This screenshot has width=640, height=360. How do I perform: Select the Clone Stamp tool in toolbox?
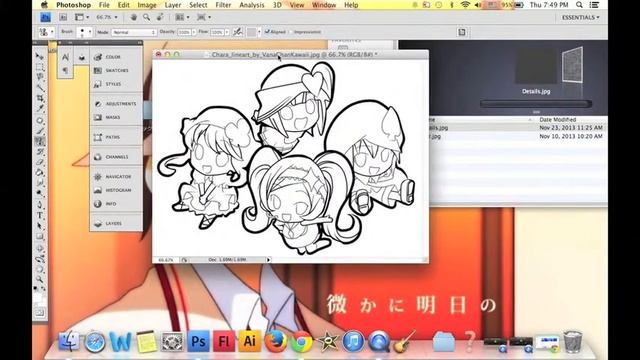coord(40,142)
